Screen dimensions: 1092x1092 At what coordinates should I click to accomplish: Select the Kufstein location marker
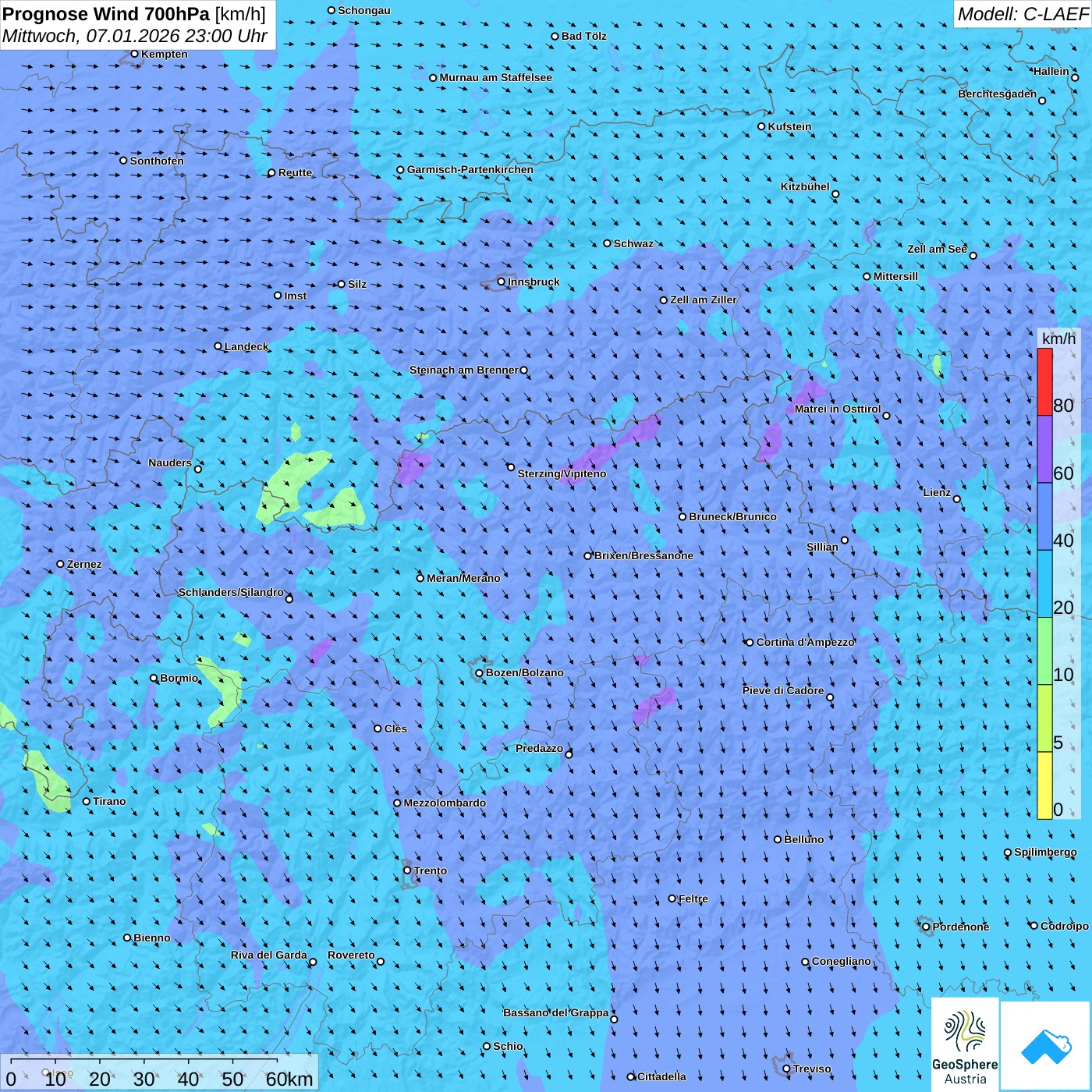[762, 126]
